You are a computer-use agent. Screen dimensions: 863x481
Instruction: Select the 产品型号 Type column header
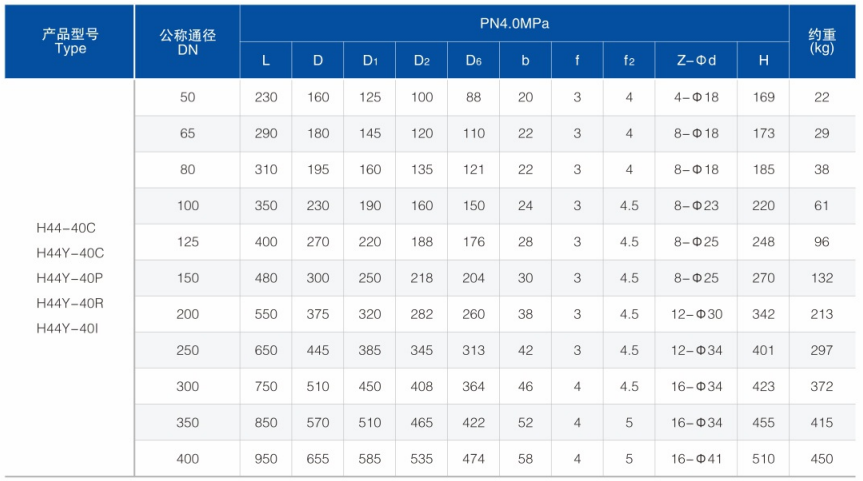69,42
